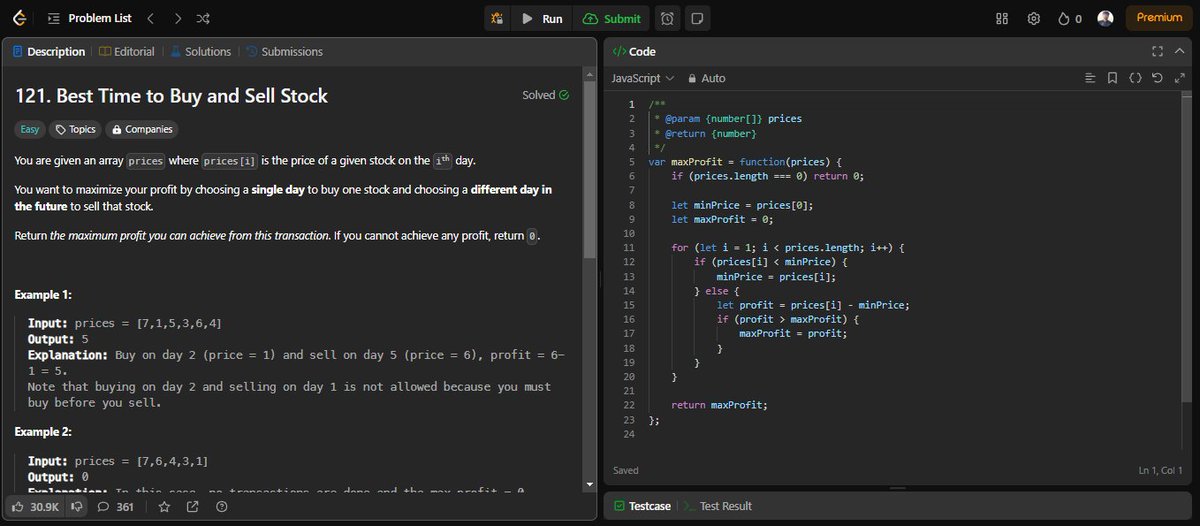Open the user profile avatar
The width and height of the screenshot is (1200, 526).
pyautogui.click(x=1105, y=18)
